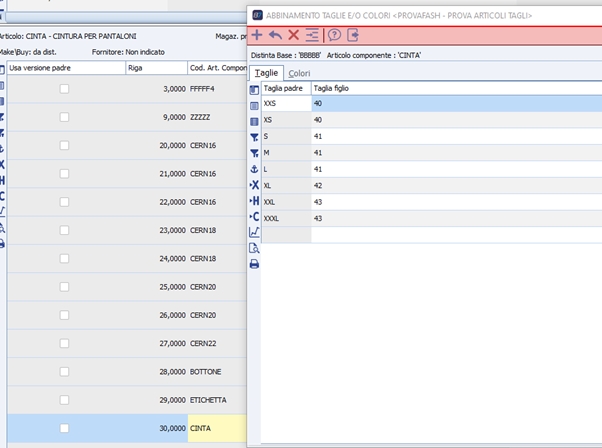The width and height of the screenshot is (602, 448).
Task: Click the print preview magnifier icon
Action: (x=254, y=248)
